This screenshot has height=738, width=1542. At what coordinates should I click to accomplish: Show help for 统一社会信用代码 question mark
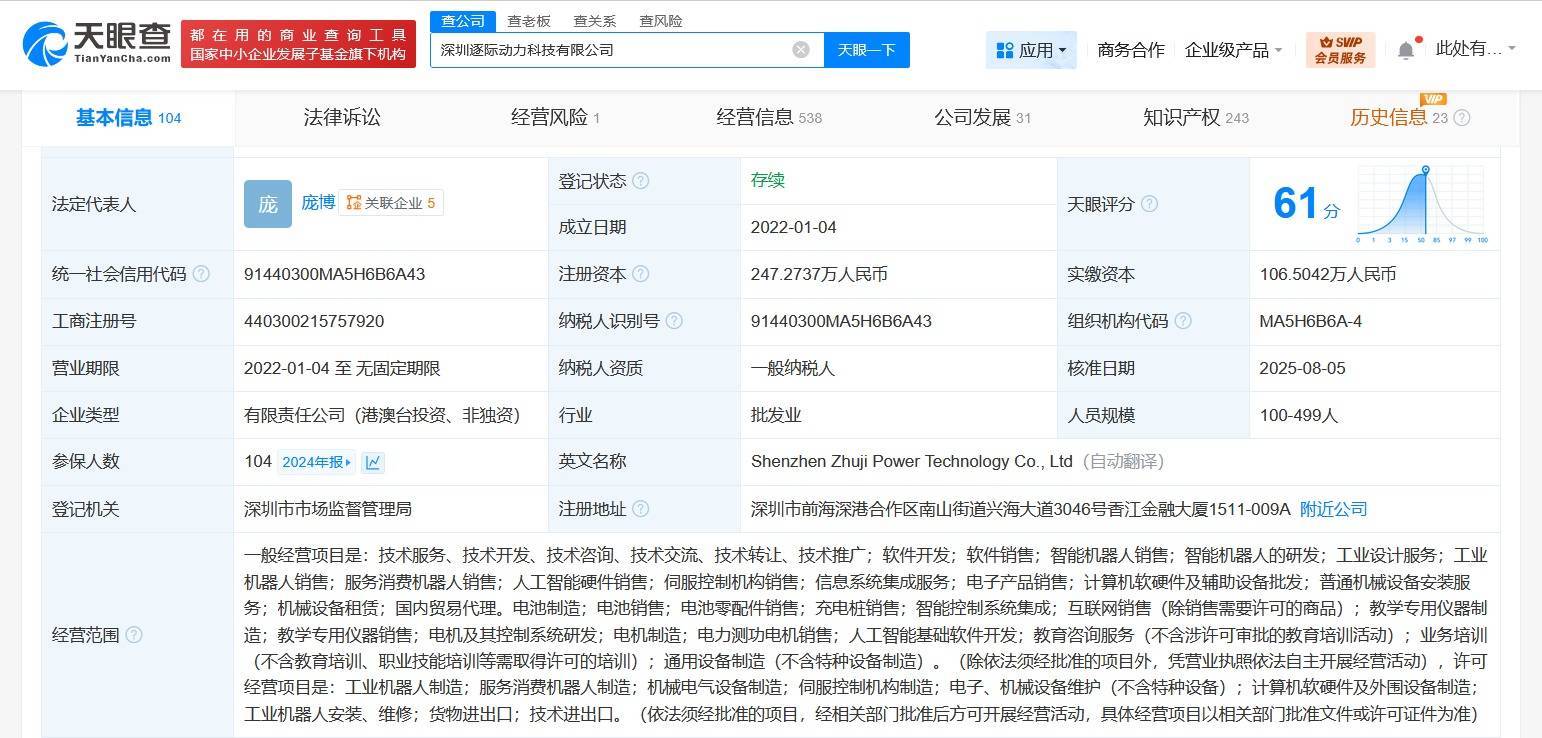201,274
